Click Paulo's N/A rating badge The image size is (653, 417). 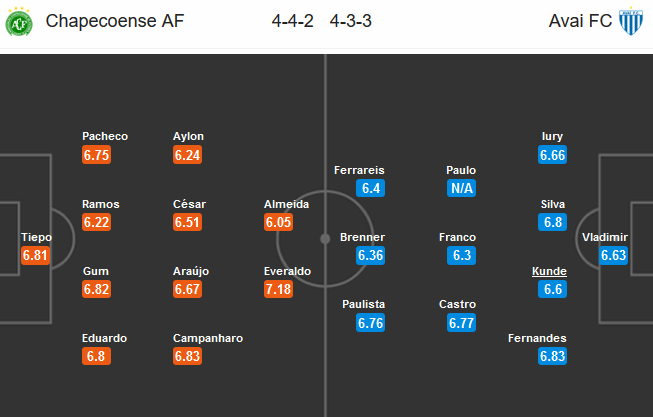click(x=461, y=188)
